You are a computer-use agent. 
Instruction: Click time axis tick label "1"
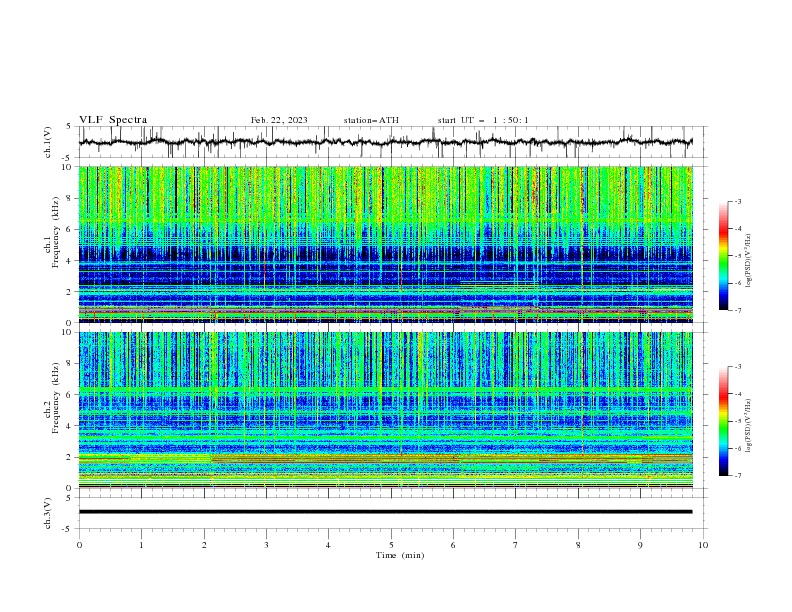pyautogui.click(x=141, y=545)
